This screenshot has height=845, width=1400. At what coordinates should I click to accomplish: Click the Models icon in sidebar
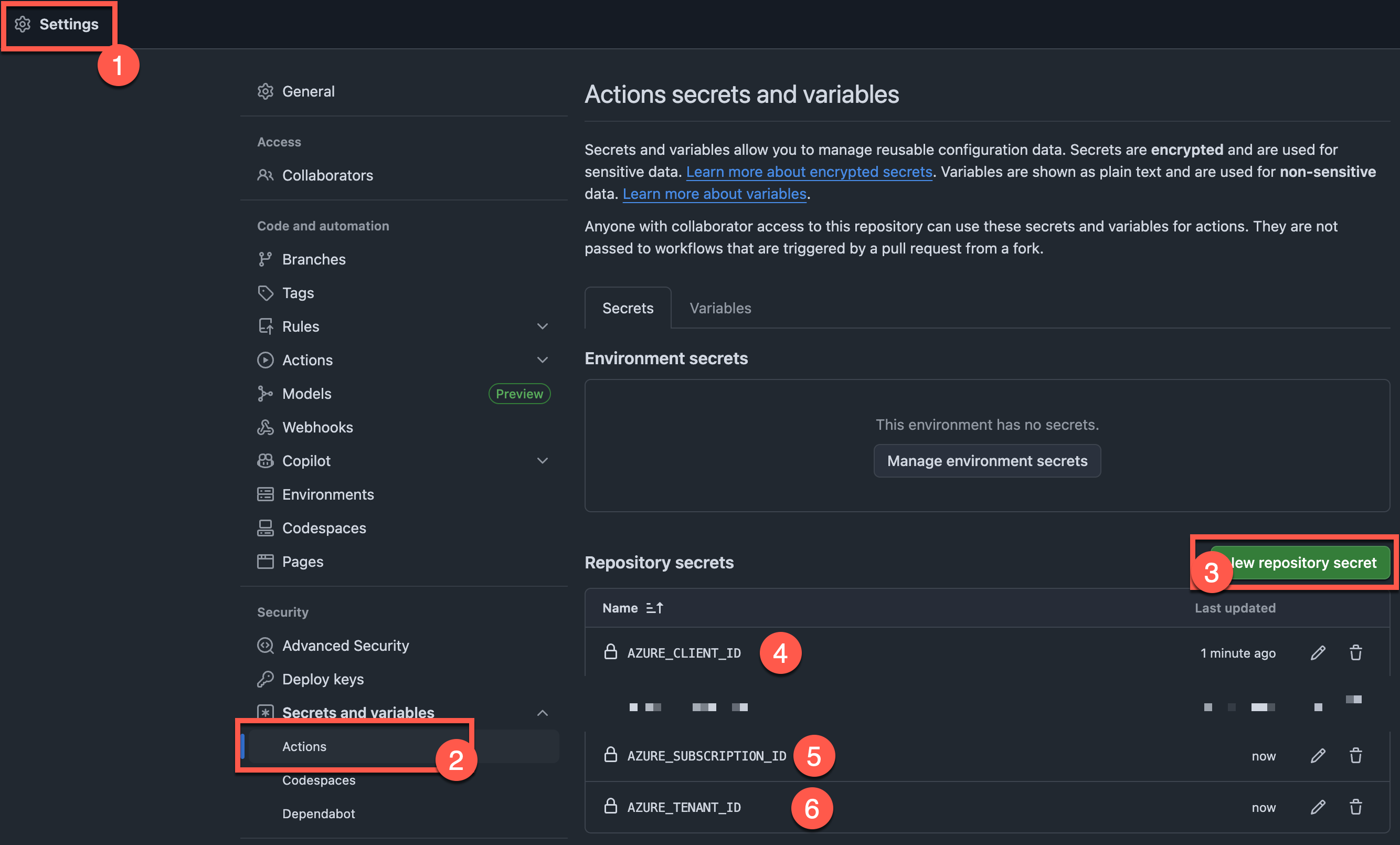tap(266, 393)
